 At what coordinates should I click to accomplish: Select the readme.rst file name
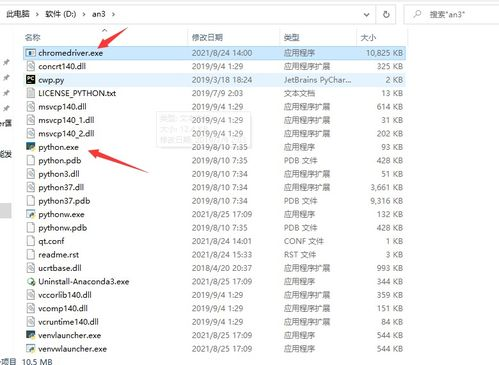coord(59,255)
